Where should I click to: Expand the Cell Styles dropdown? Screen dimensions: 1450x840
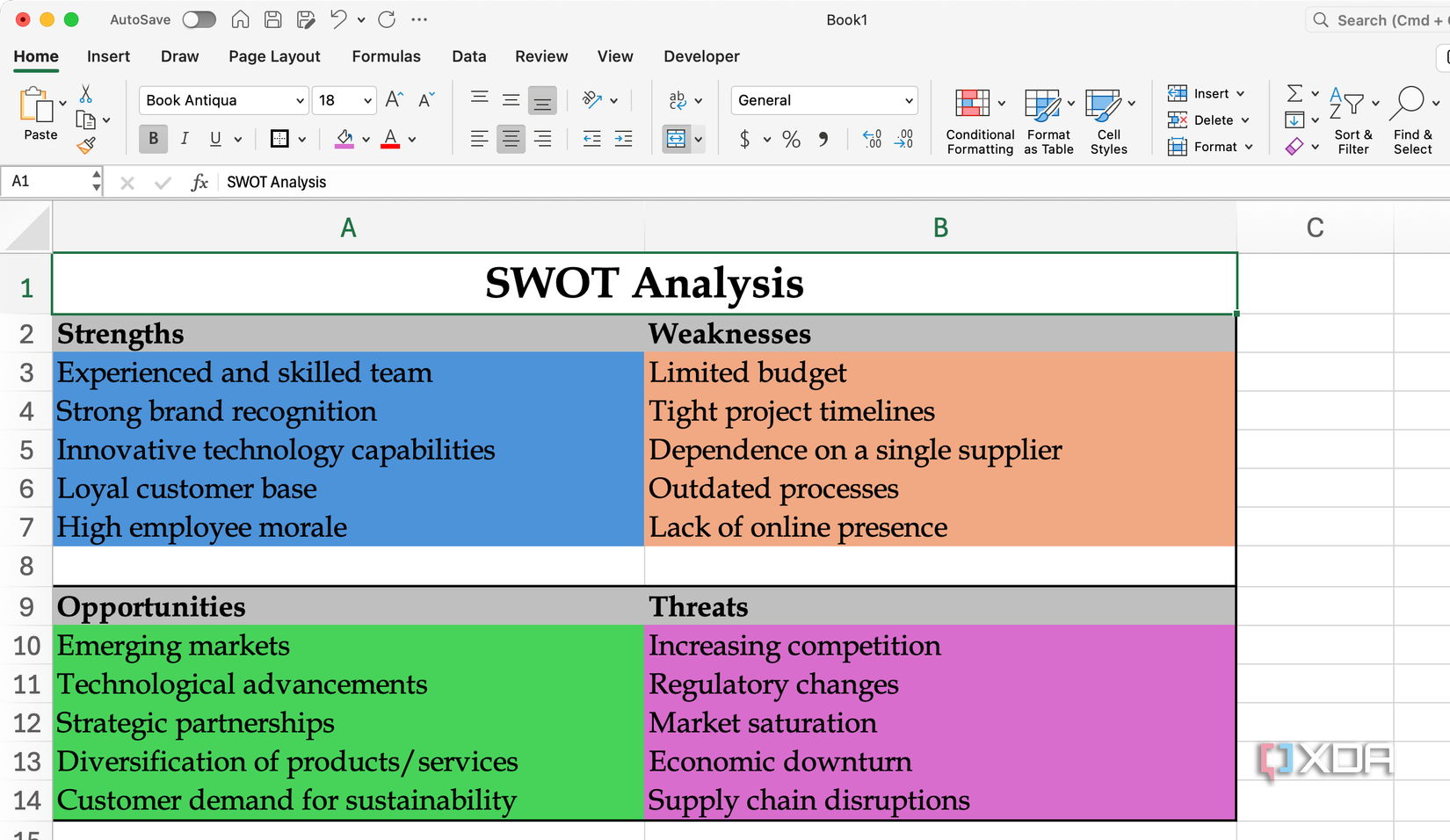click(1131, 103)
